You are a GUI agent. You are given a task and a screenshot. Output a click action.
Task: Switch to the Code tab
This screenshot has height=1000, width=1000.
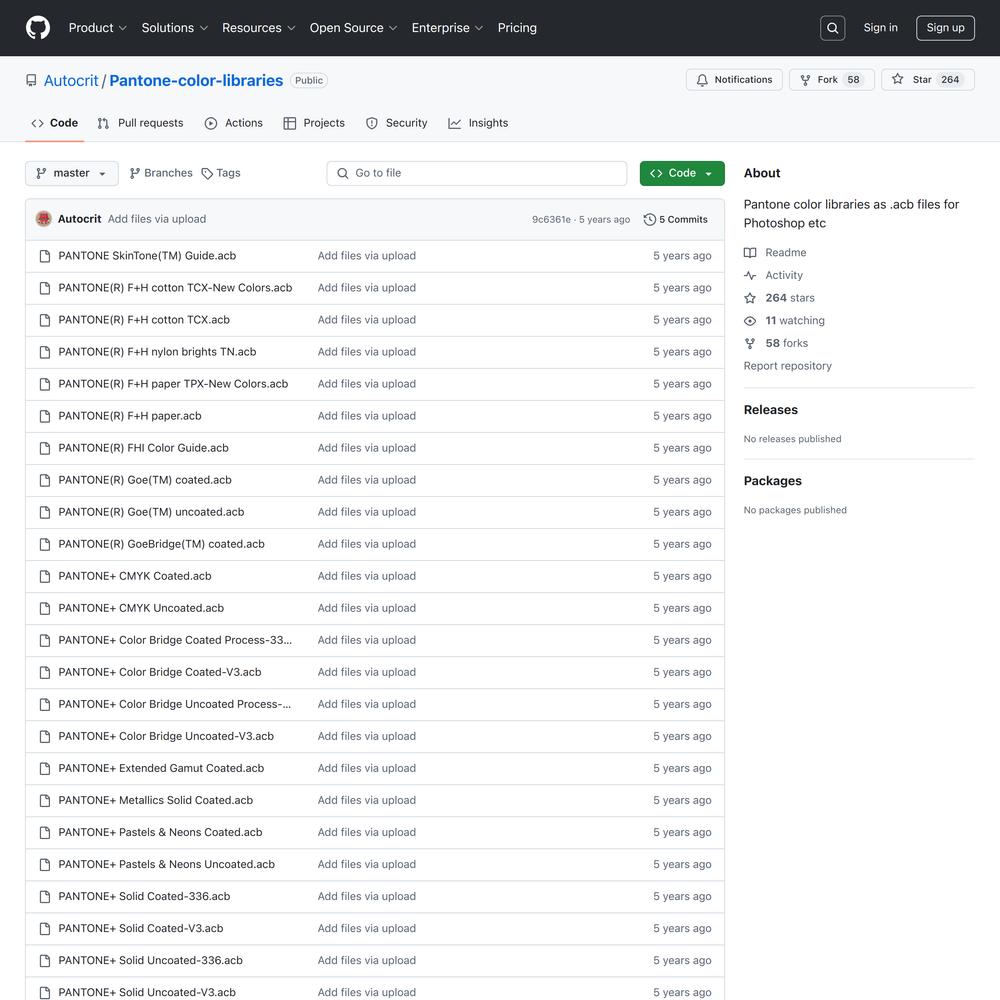55,123
